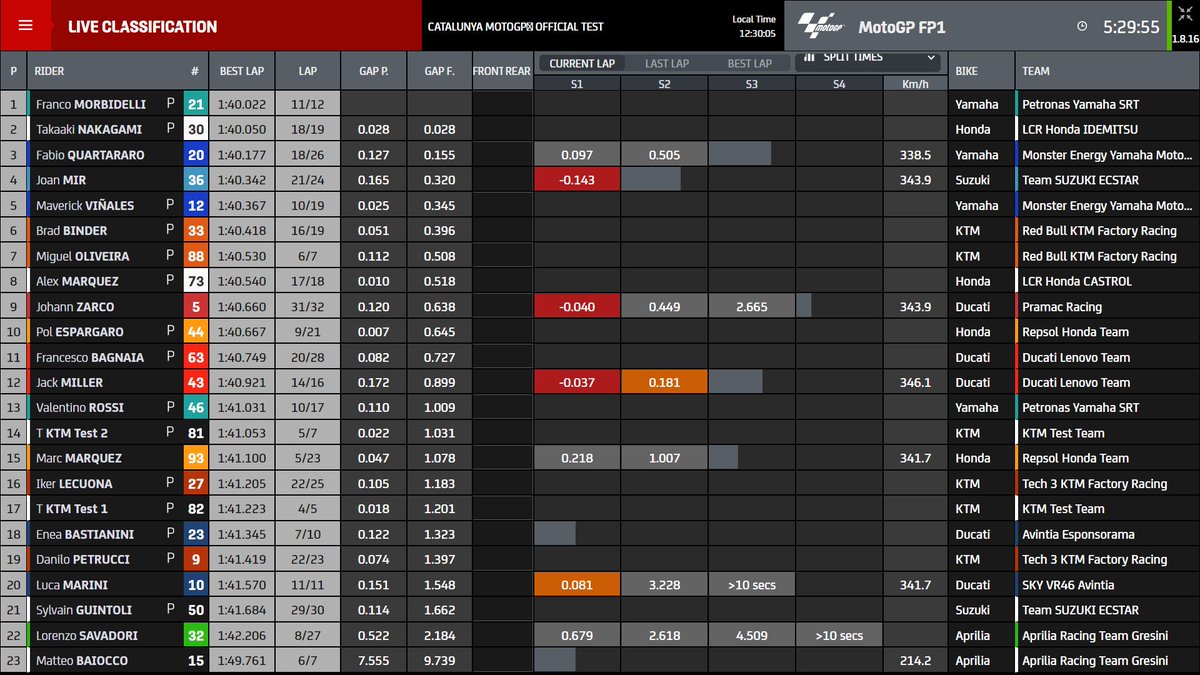Sort by Gap F. column header

pyautogui.click(x=439, y=71)
